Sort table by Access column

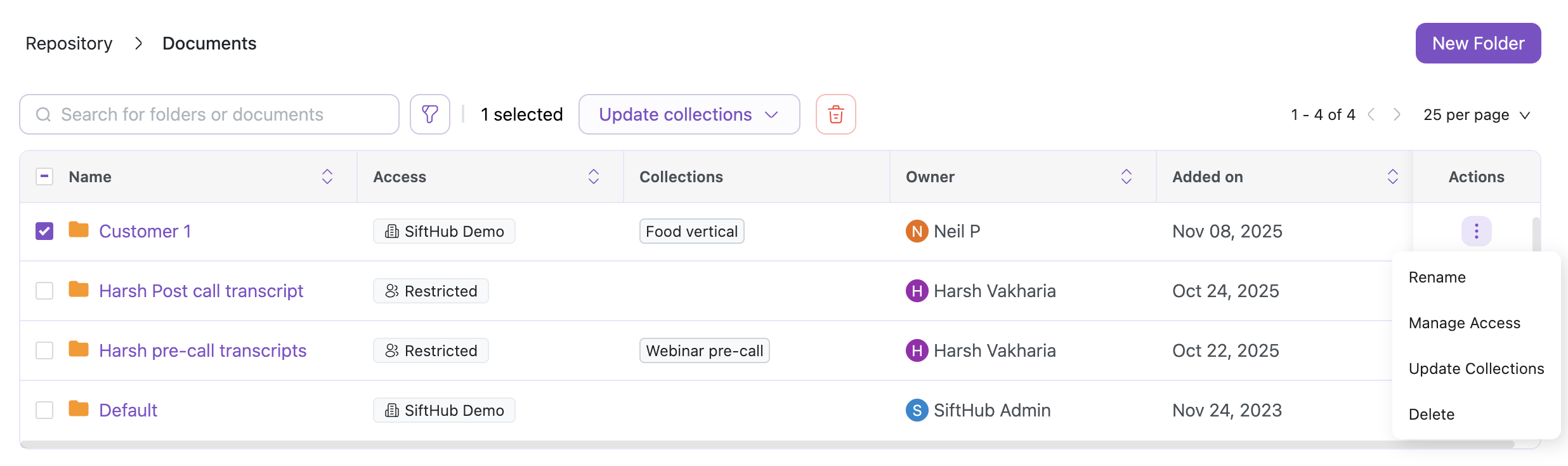594,176
